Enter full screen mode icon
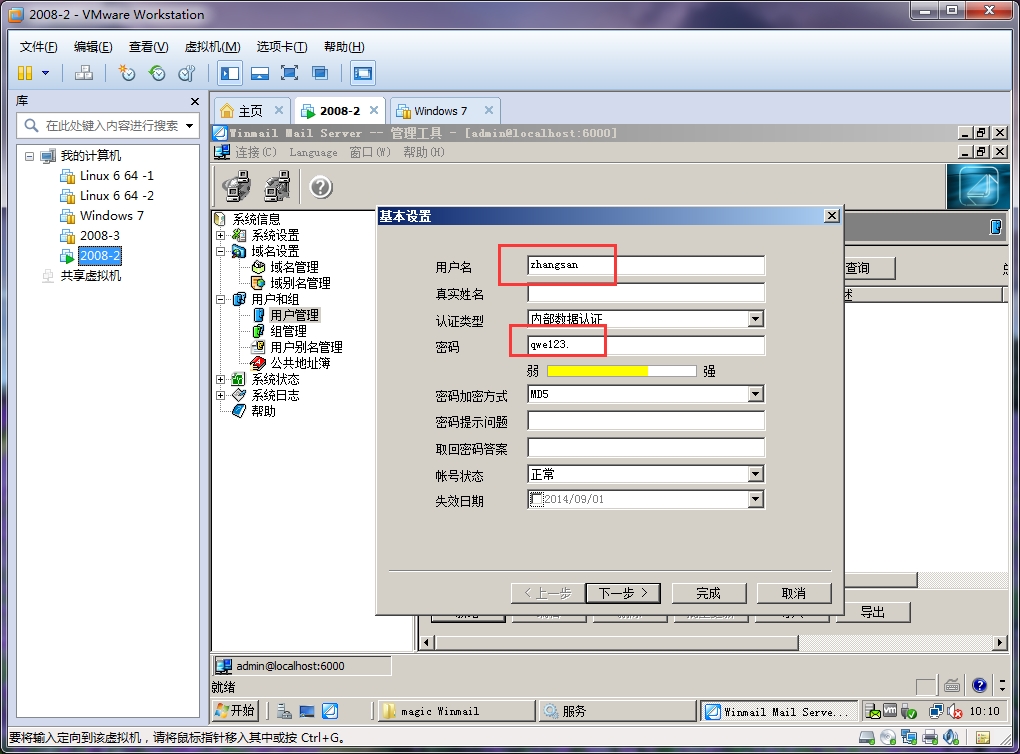Screen dimensions: 1020x754 (x=289, y=73)
